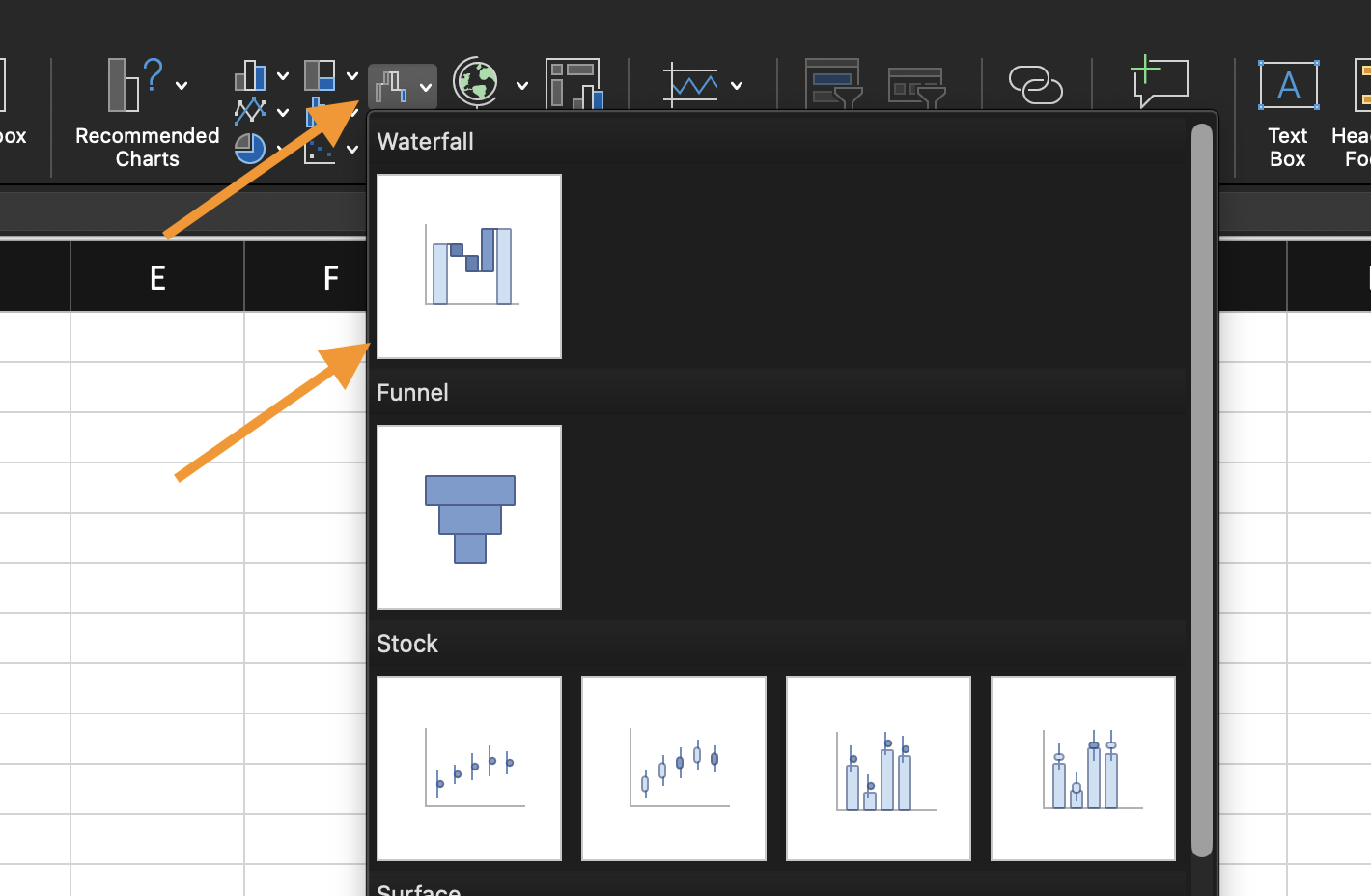Screen dimensions: 1371x896
Task: Select the column E header
Action: [157, 278]
